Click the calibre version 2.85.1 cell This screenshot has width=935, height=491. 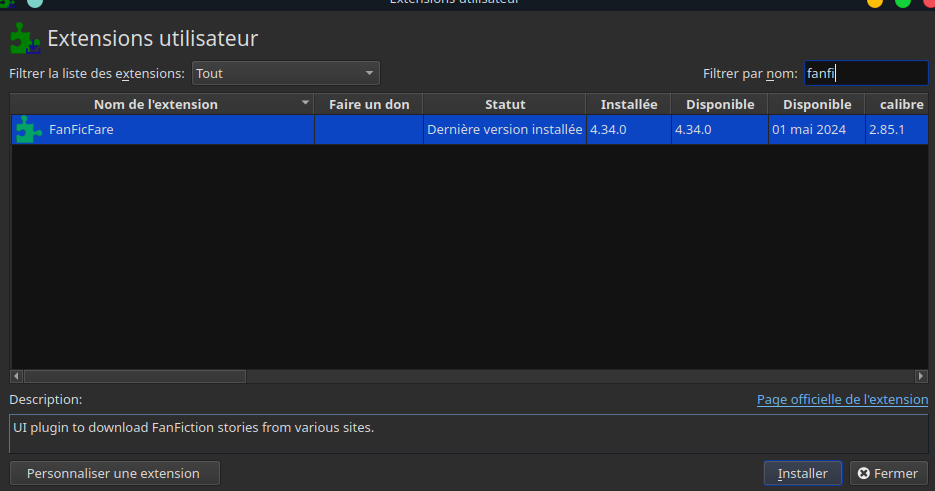coord(897,129)
